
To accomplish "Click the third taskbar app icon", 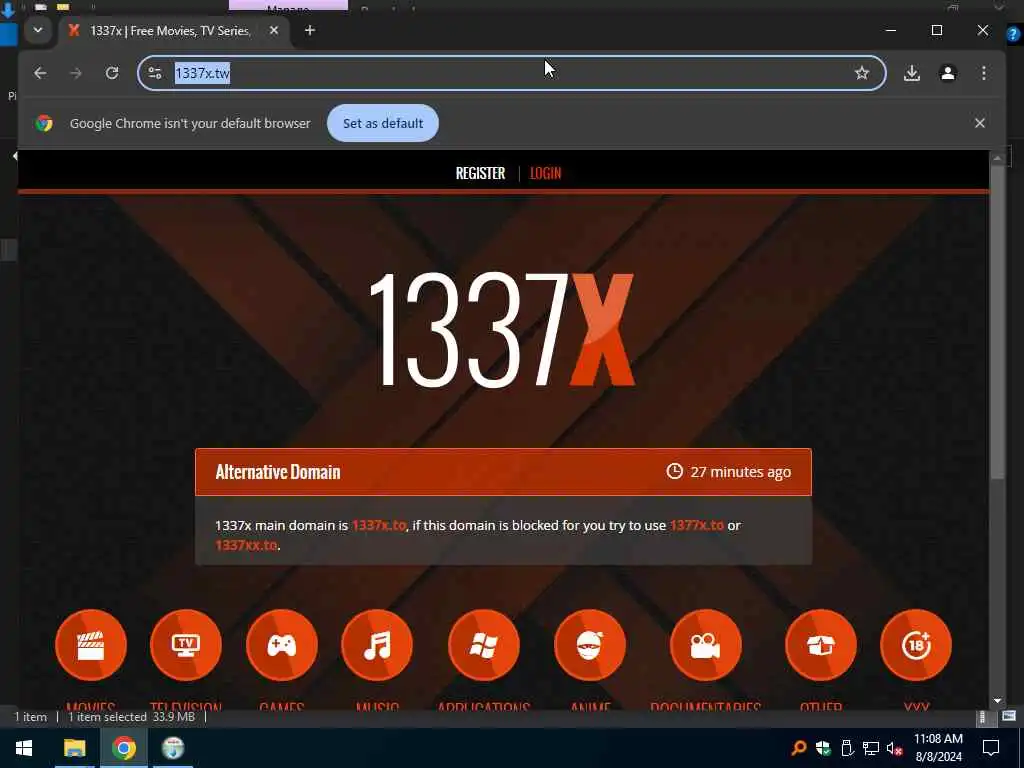I will pyautogui.click(x=173, y=748).
